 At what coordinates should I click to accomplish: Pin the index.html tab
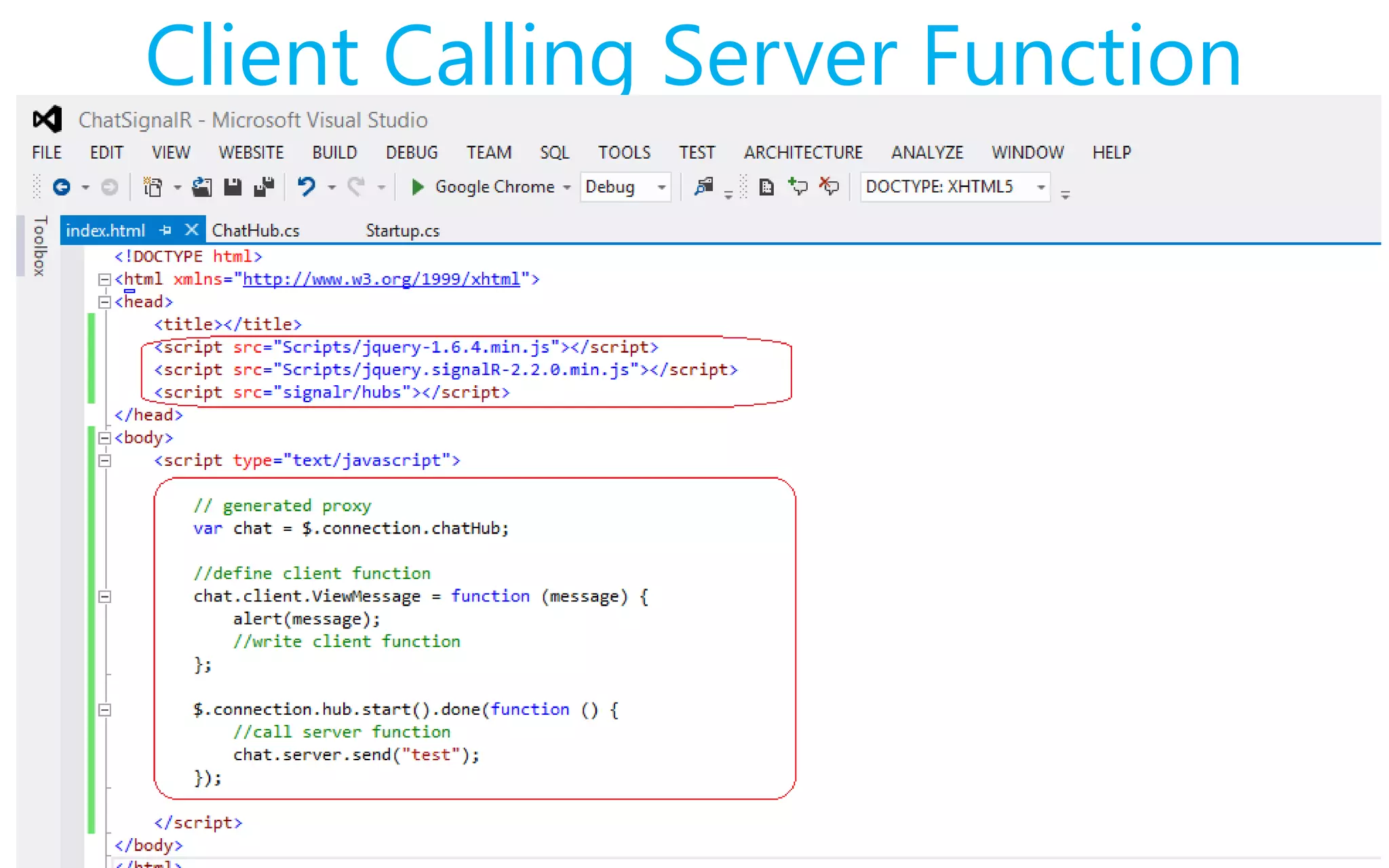[165, 231]
